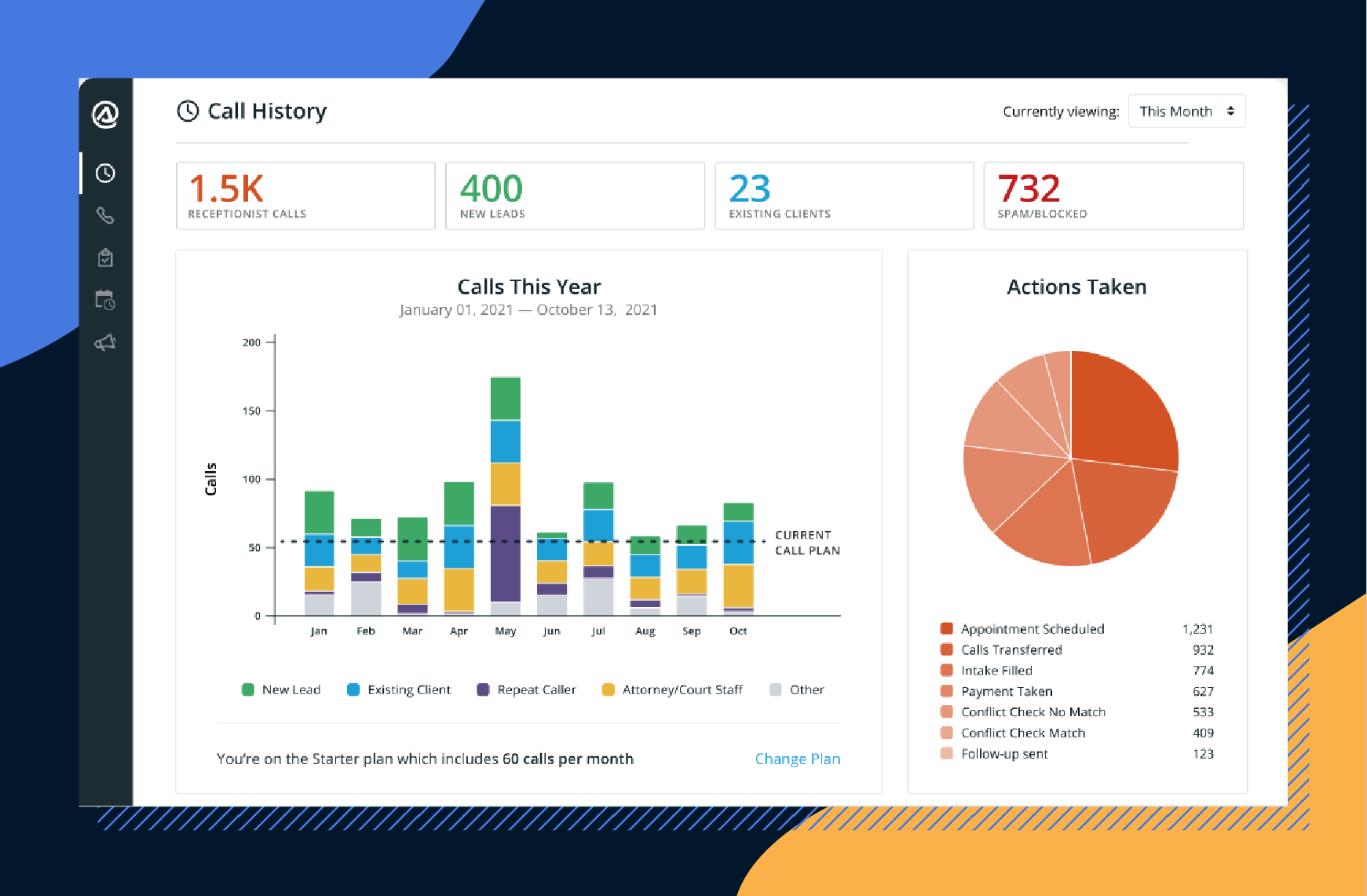Click the Actions Taken panel title
1367x896 pixels.
pos(1076,287)
